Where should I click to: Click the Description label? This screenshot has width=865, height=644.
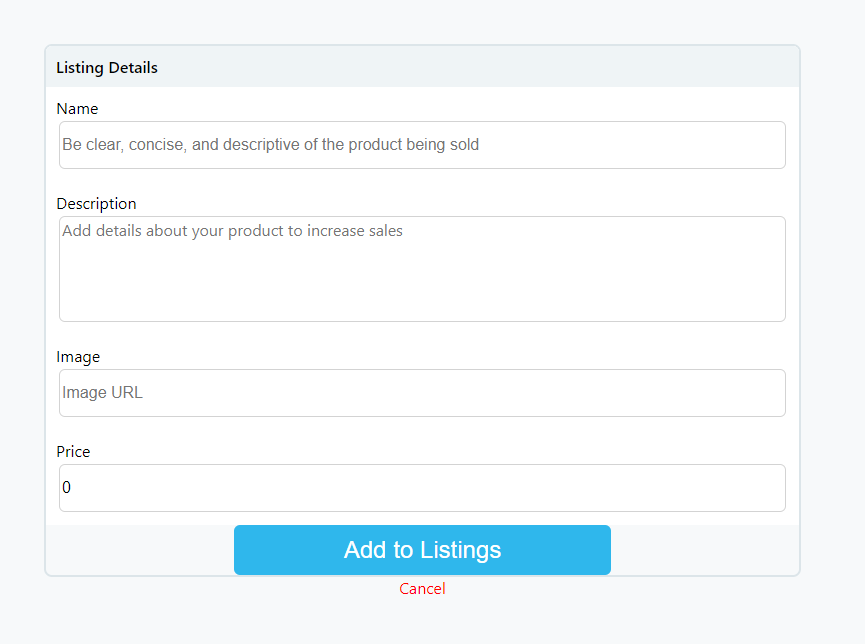coord(96,203)
